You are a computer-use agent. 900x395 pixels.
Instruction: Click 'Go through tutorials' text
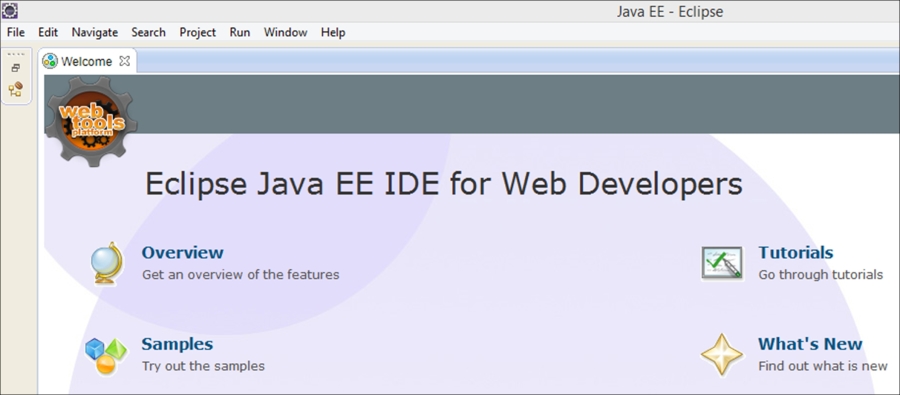pos(820,275)
